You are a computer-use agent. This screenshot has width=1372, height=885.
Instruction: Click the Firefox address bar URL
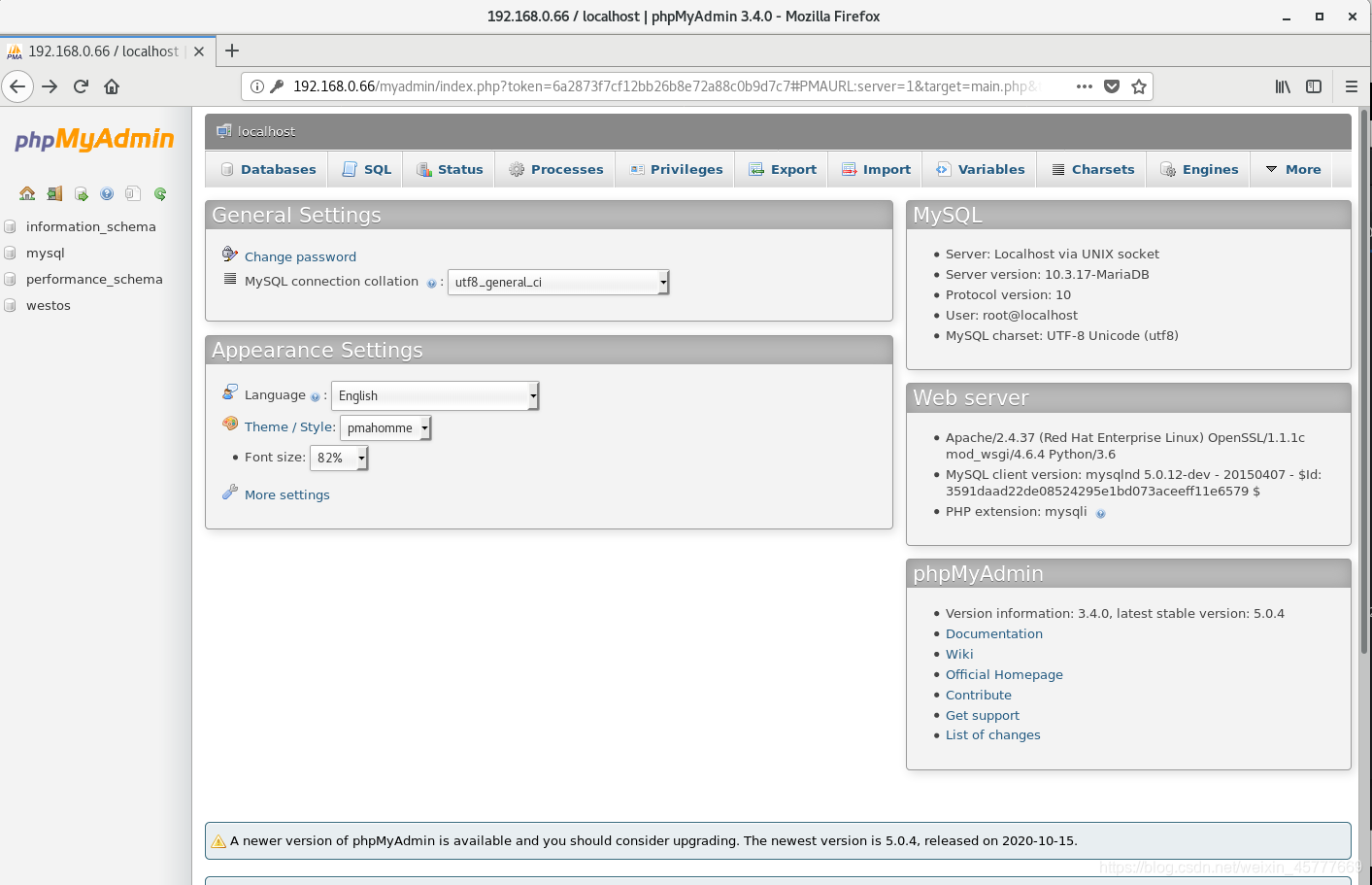[x=665, y=86]
